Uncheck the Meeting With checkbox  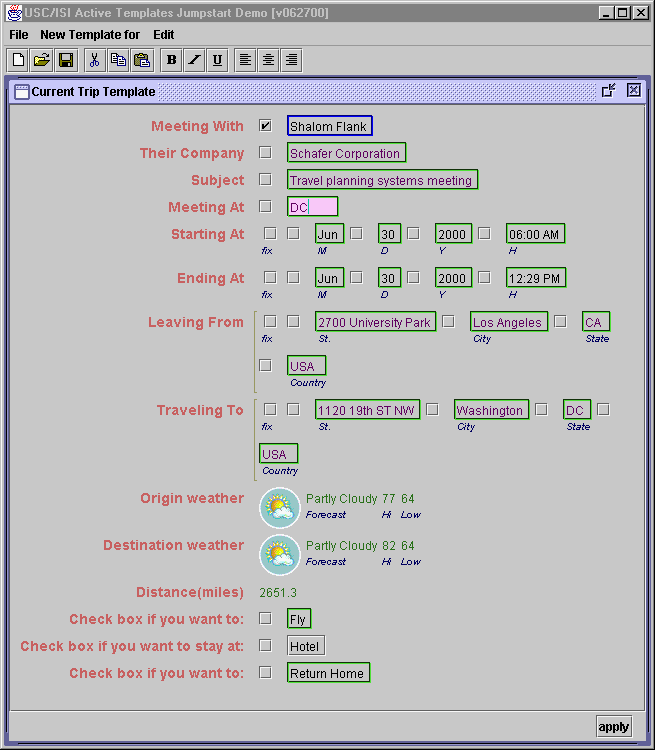[265, 126]
